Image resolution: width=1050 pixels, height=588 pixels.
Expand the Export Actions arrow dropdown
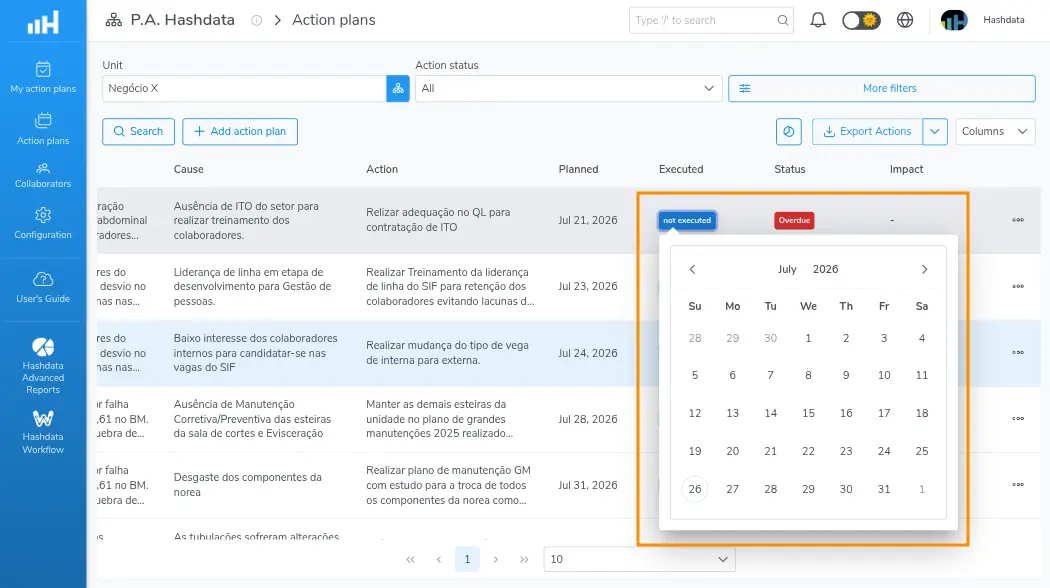(935, 131)
